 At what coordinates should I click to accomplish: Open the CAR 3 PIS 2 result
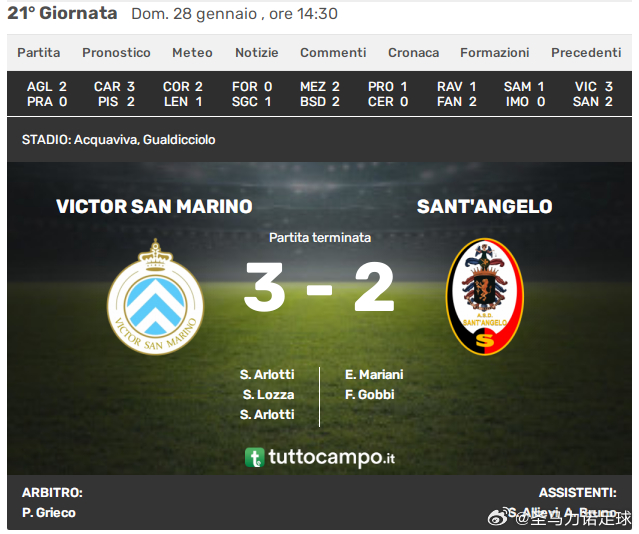point(115,94)
